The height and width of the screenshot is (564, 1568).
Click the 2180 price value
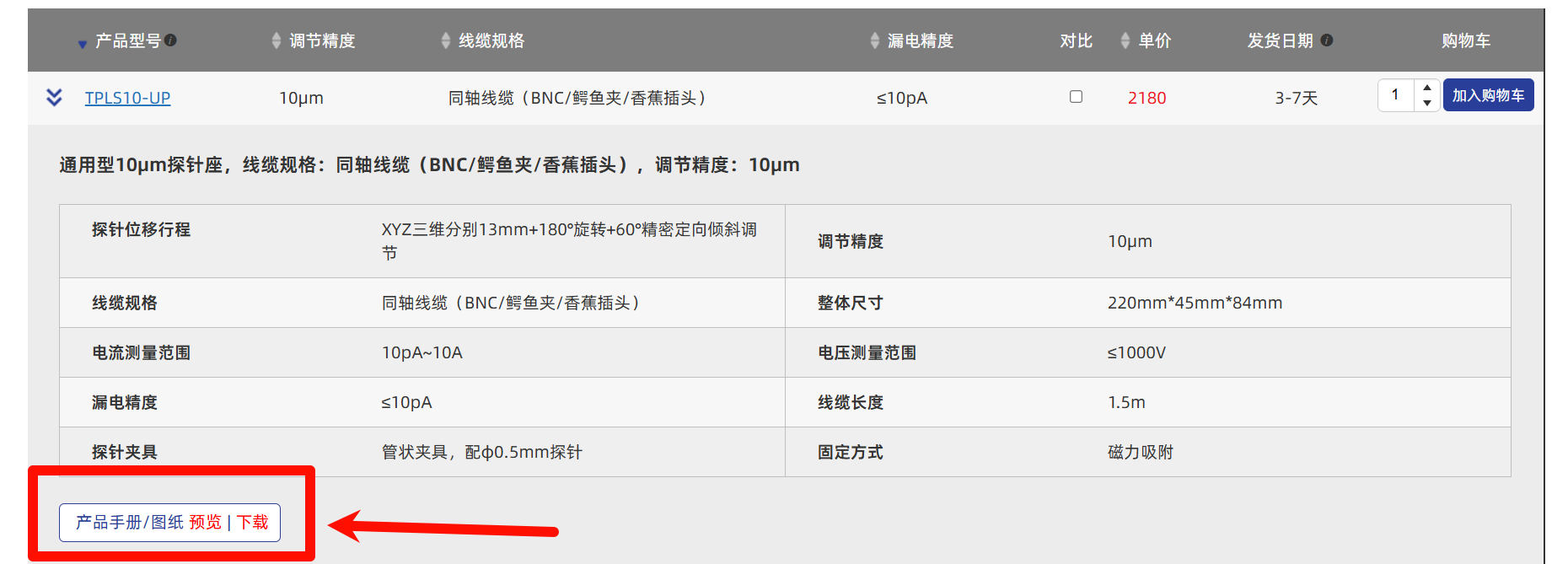tap(1146, 98)
